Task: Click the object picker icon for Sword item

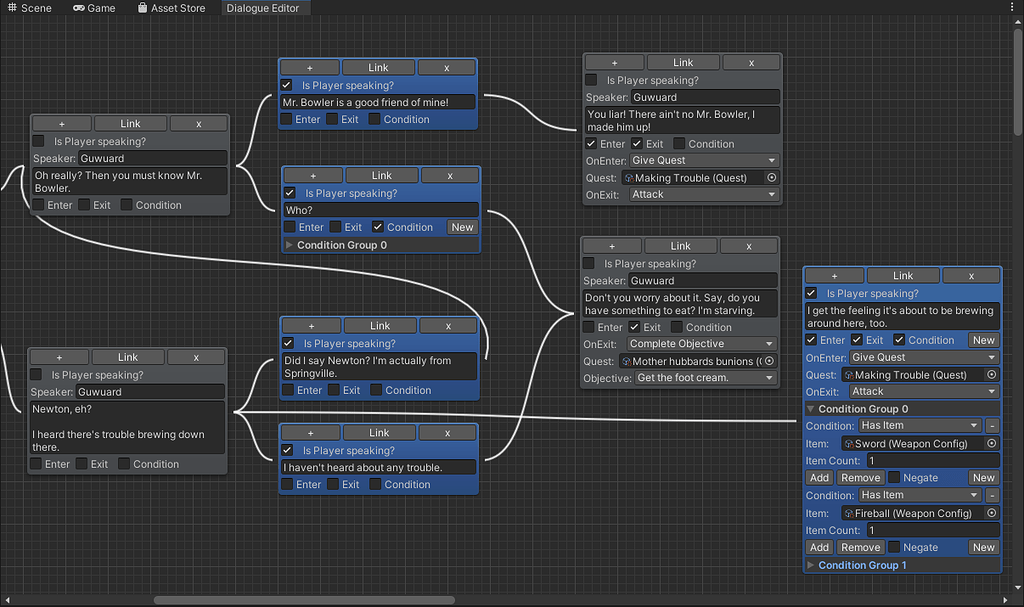Action: pos(991,443)
